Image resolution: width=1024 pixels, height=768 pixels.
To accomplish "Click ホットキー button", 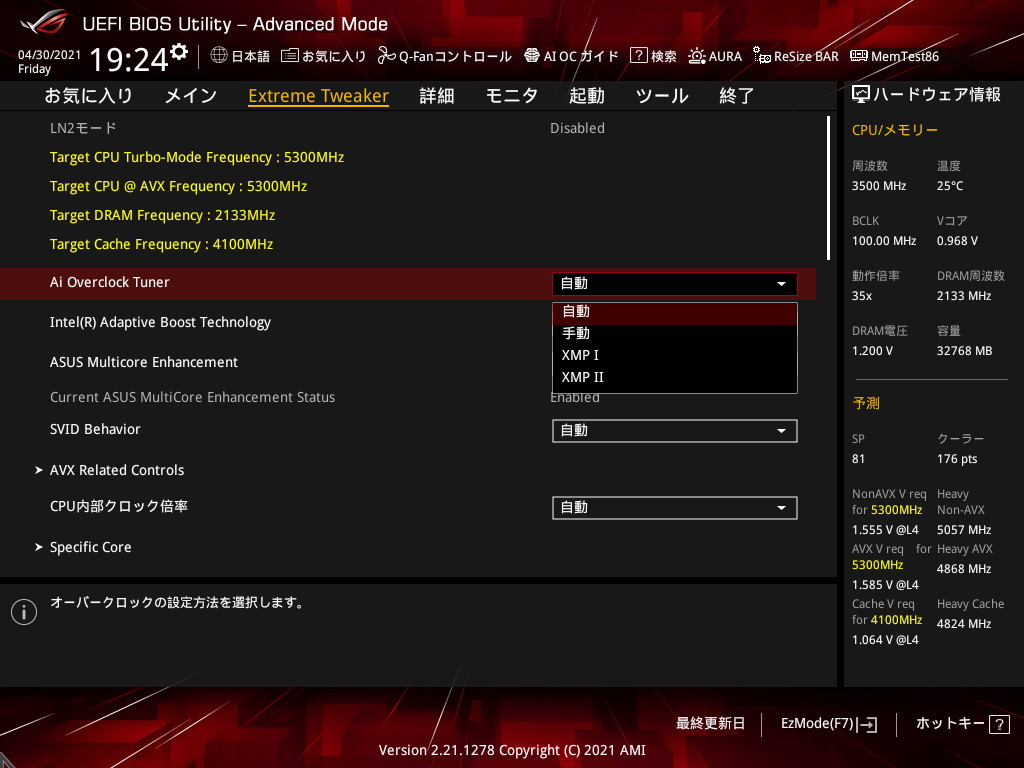I will click(x=963, y=724).
